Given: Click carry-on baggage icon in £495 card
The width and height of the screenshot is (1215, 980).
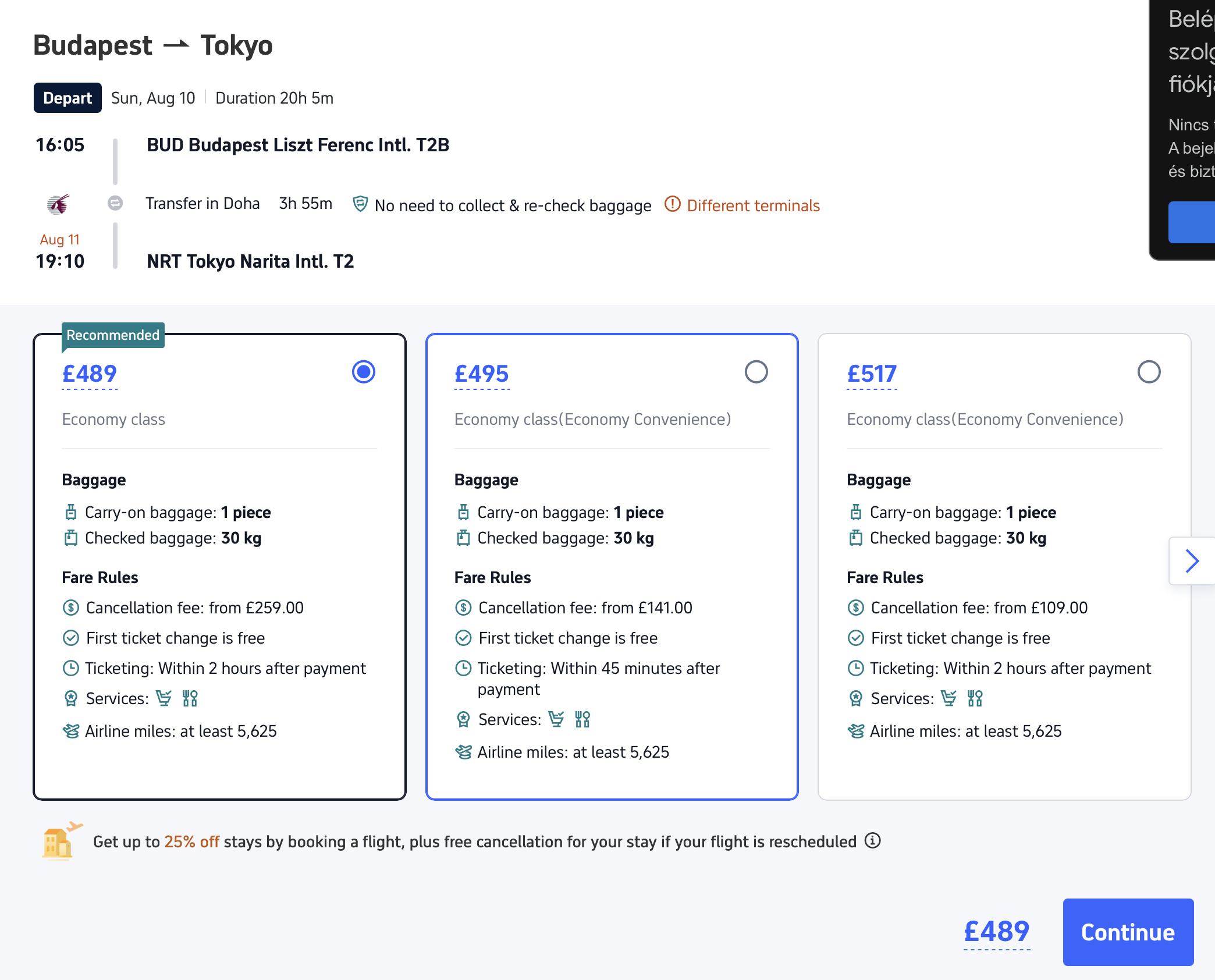Looking at the screenshot, I should [x=463, y=512].
